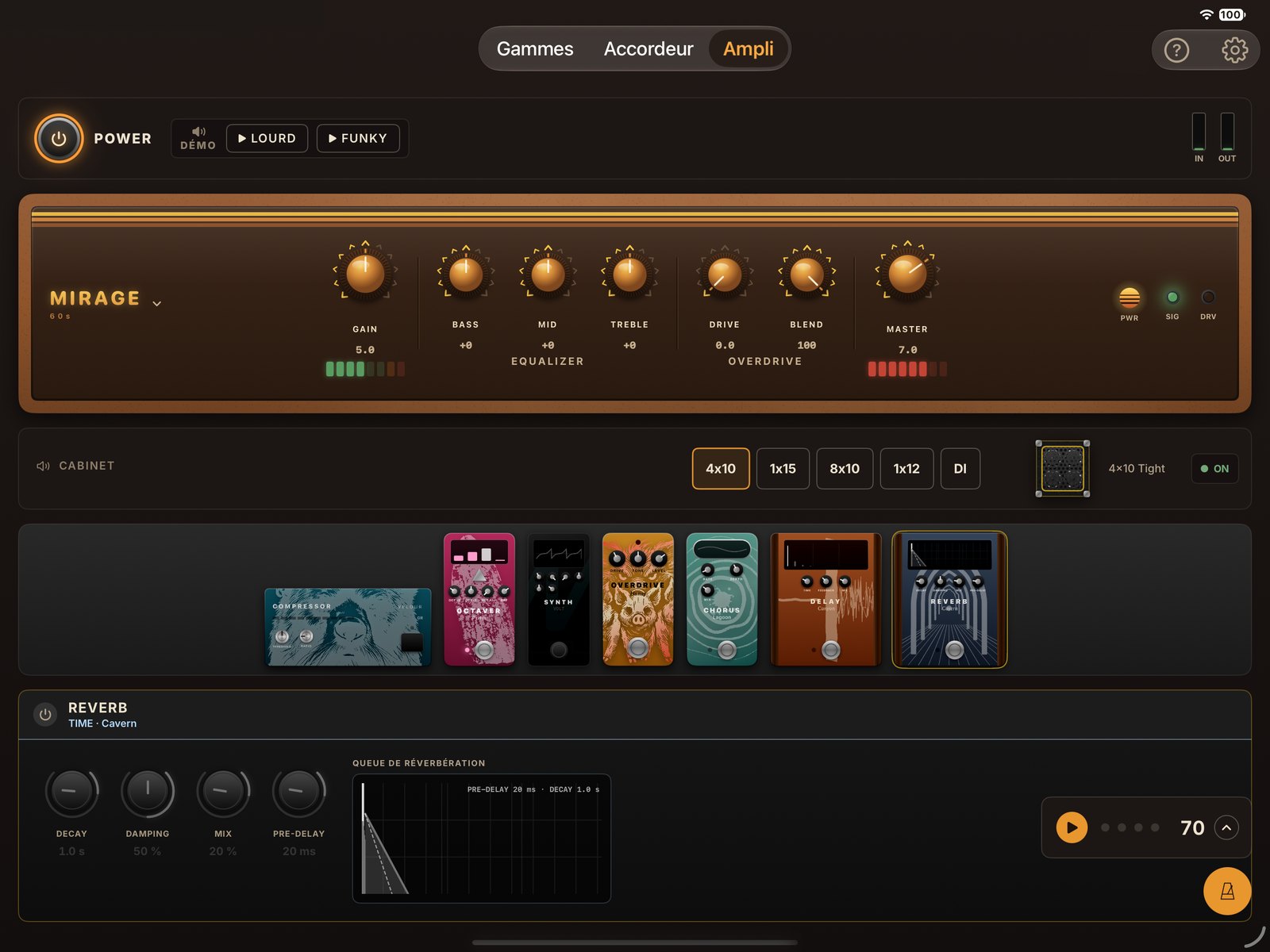Image resolution: width=1270 pixels, height=952 pixels.
Task: Choose the 1x15 cabinet
Action: [x=783, y=469]
